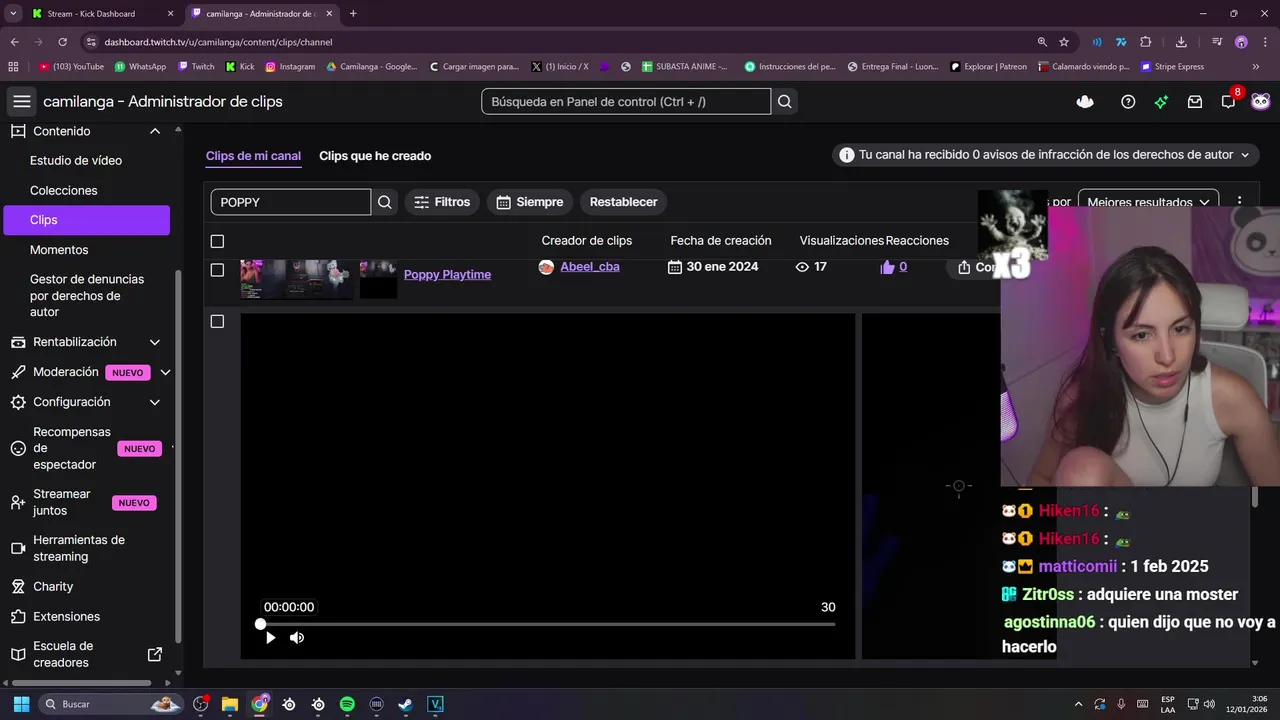The width and height of the screenshot is (1280, 720).
Task: Select Clips in the sidebar
Action: (86, 220)
